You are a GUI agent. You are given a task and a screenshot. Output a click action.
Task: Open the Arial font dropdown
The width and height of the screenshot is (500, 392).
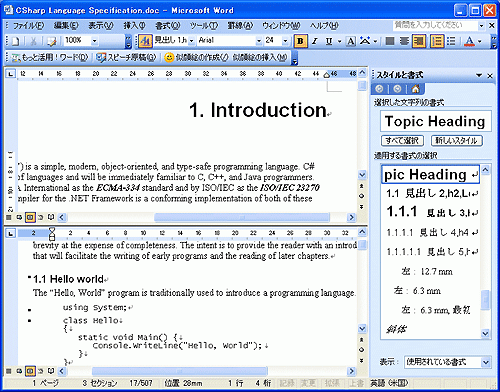point(259,41)
